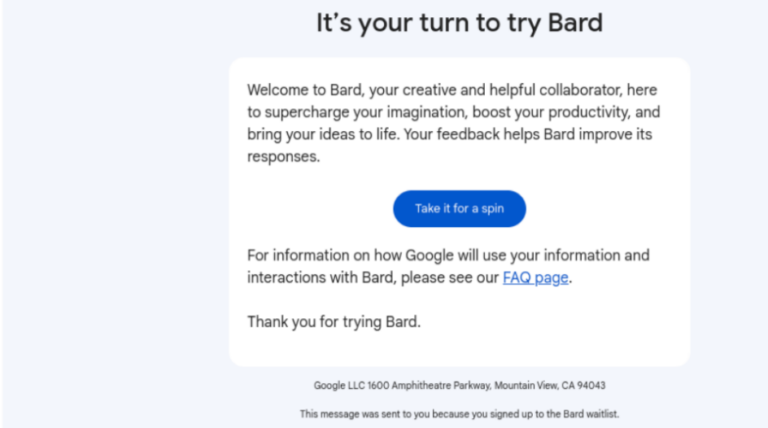Click the "interactions with Bard" text
Image resolution: width=768 pixels, height=428 pixels.
pos(322,278)
